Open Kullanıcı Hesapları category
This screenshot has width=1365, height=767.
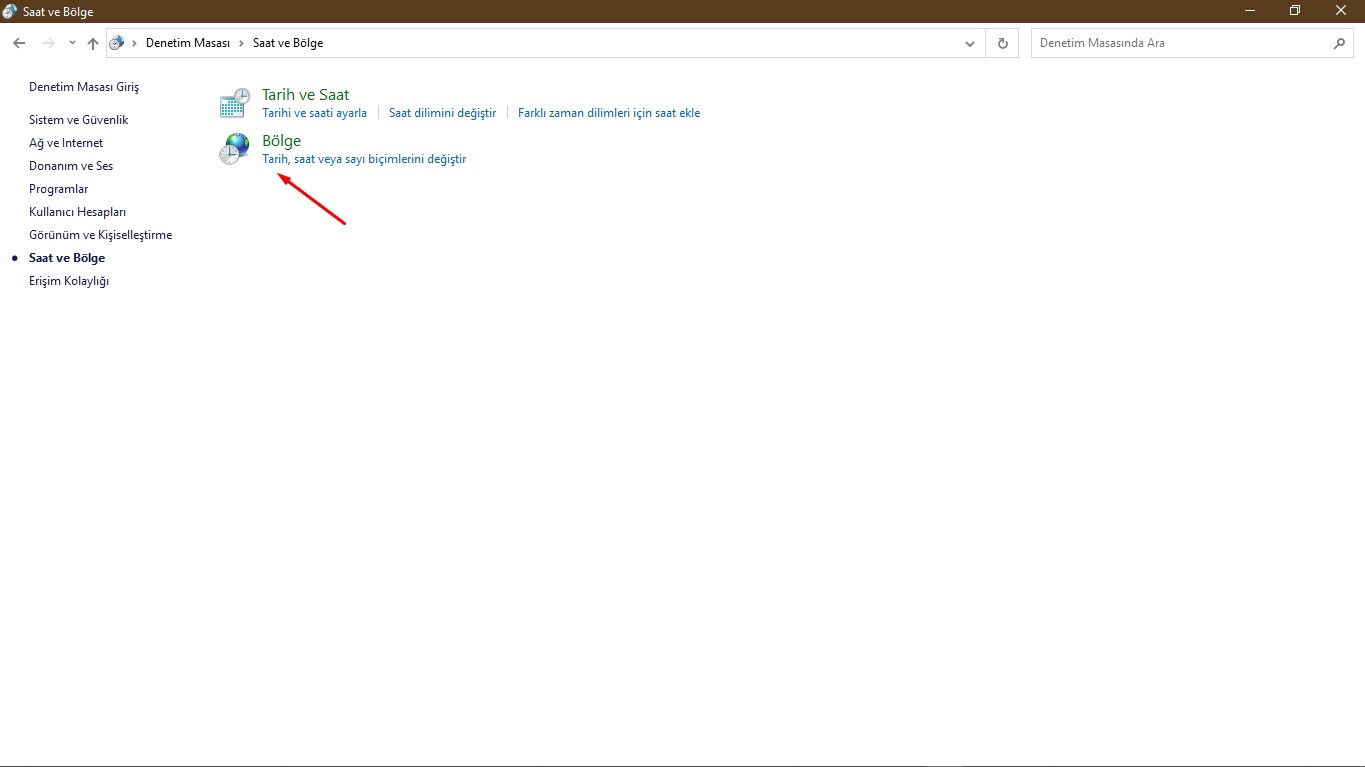(78, 212)
